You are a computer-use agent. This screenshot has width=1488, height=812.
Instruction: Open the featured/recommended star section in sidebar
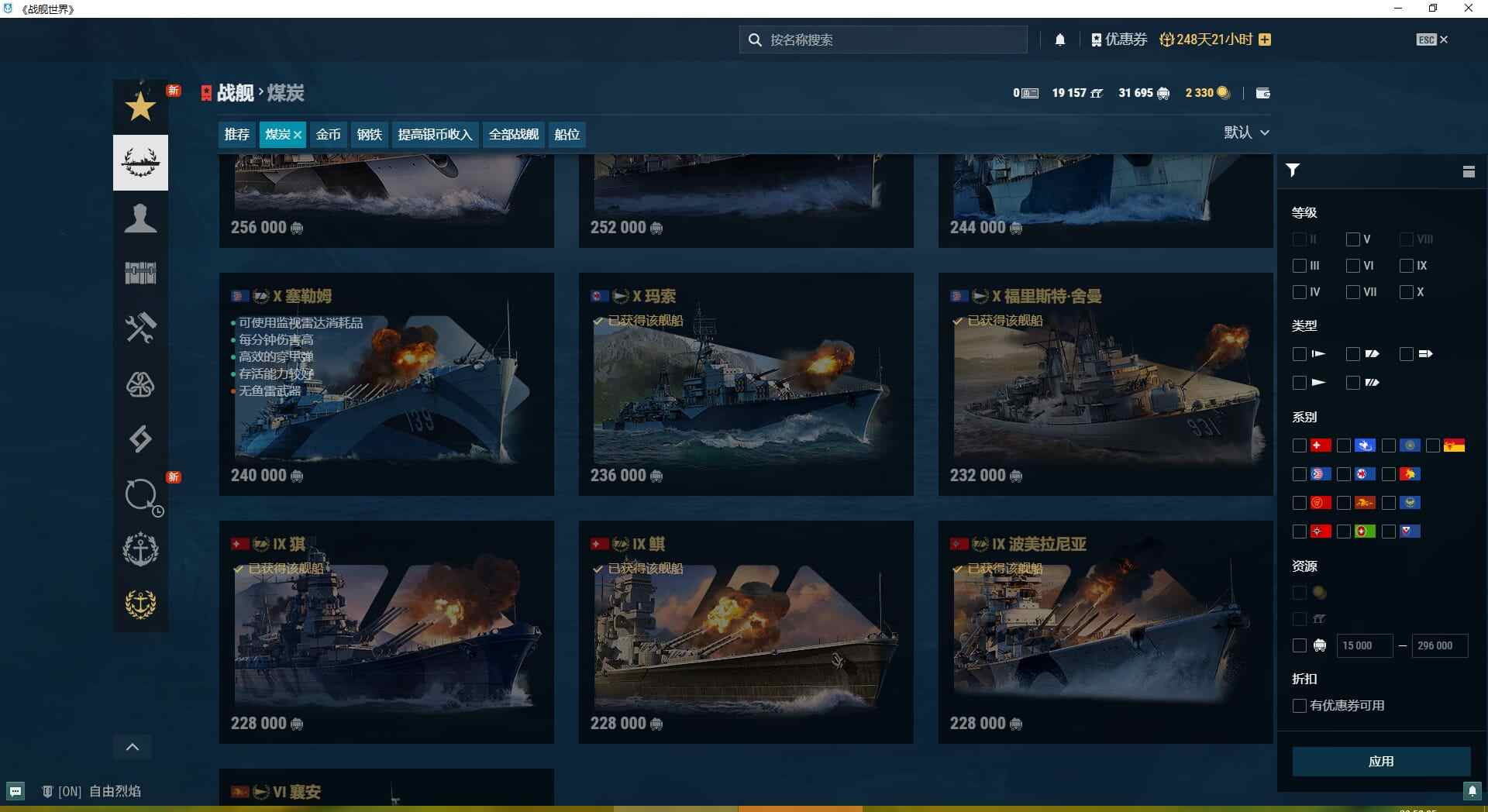coord(141,106)
